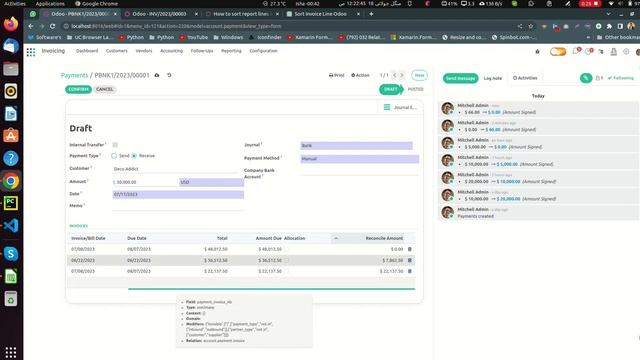
Task: Click the New record button
Action: click(x=419, y=75)
